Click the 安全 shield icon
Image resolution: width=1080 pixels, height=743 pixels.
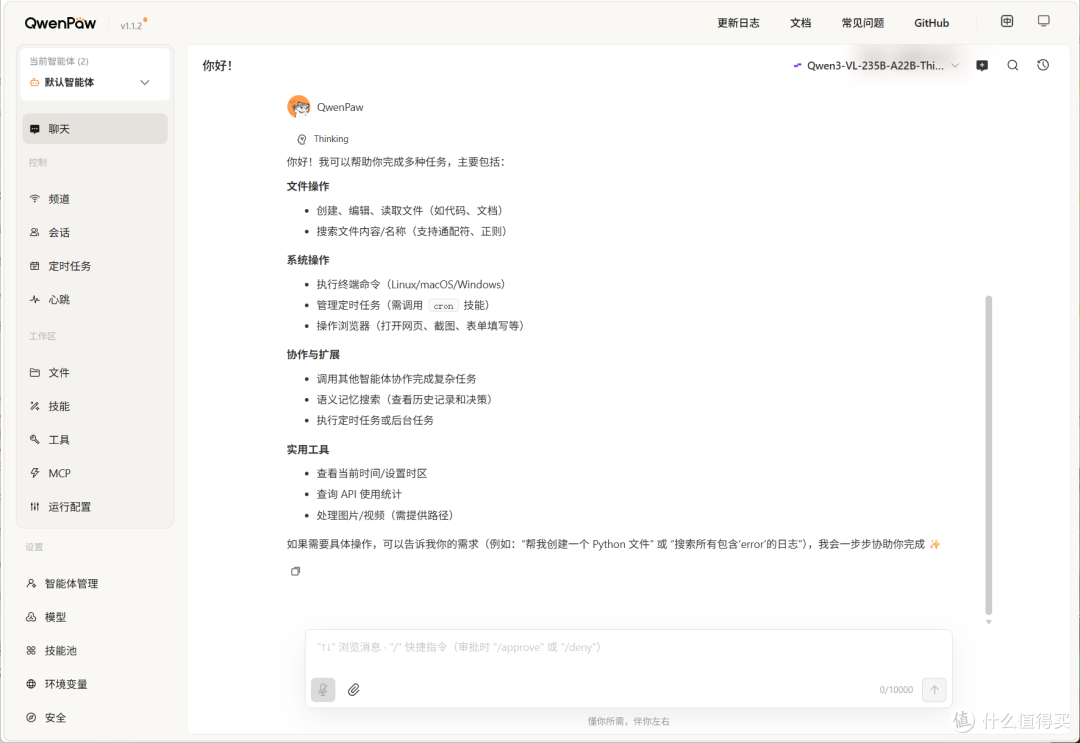pyautogui.click(x=31, y=718)
